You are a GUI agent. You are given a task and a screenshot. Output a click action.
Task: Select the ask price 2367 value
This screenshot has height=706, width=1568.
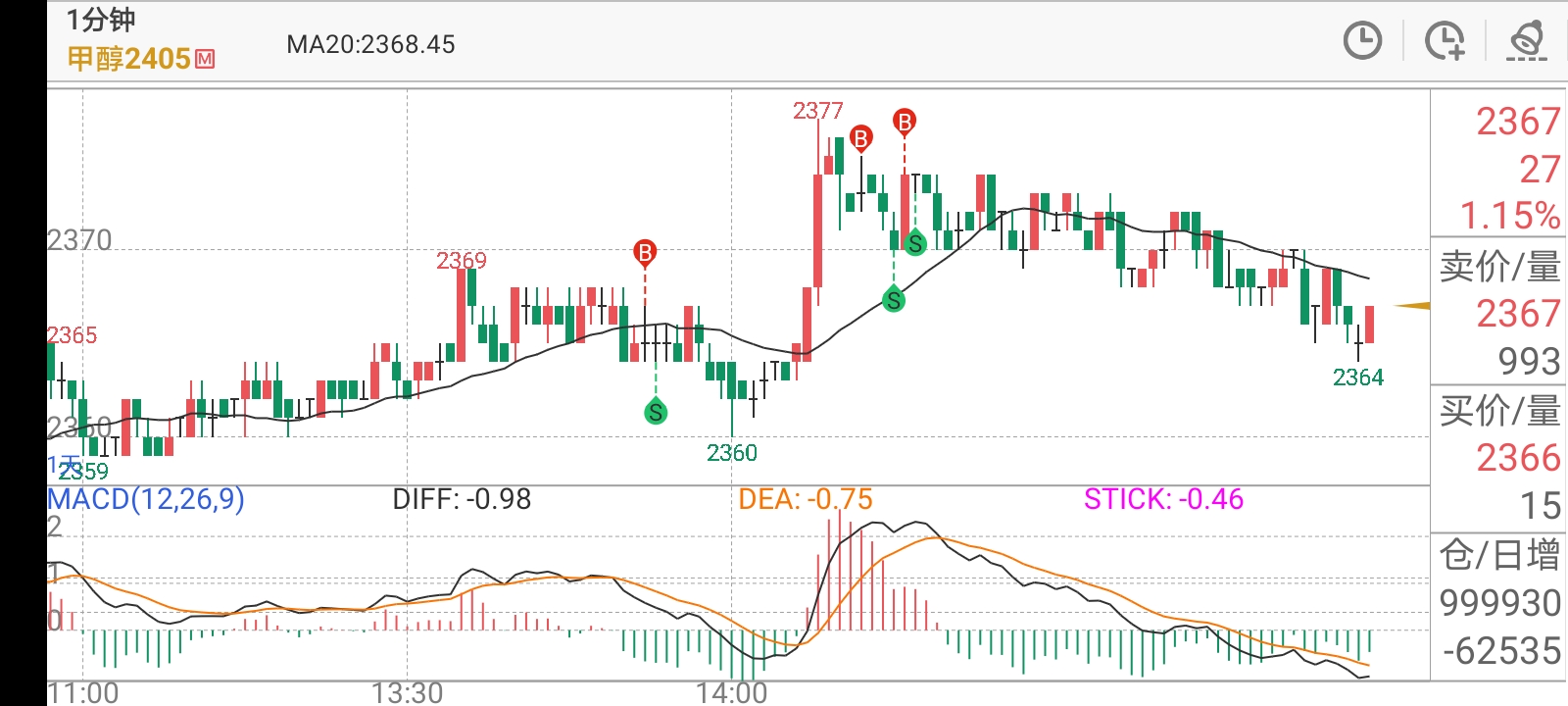coord(1517,314)
